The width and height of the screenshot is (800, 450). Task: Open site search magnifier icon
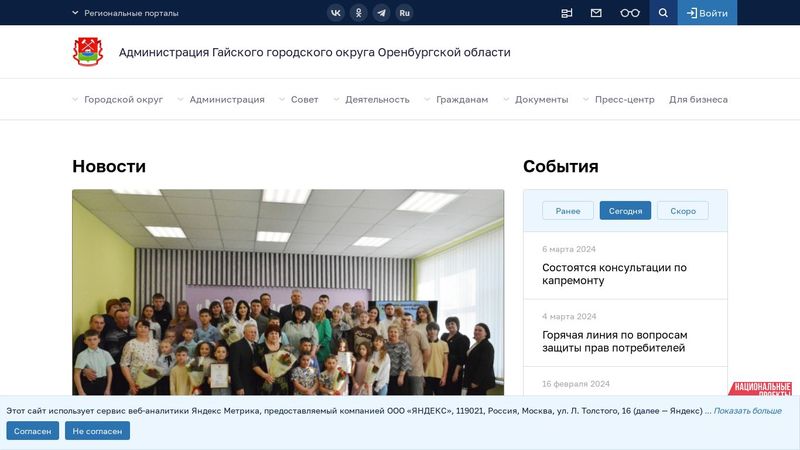(662, 13)
